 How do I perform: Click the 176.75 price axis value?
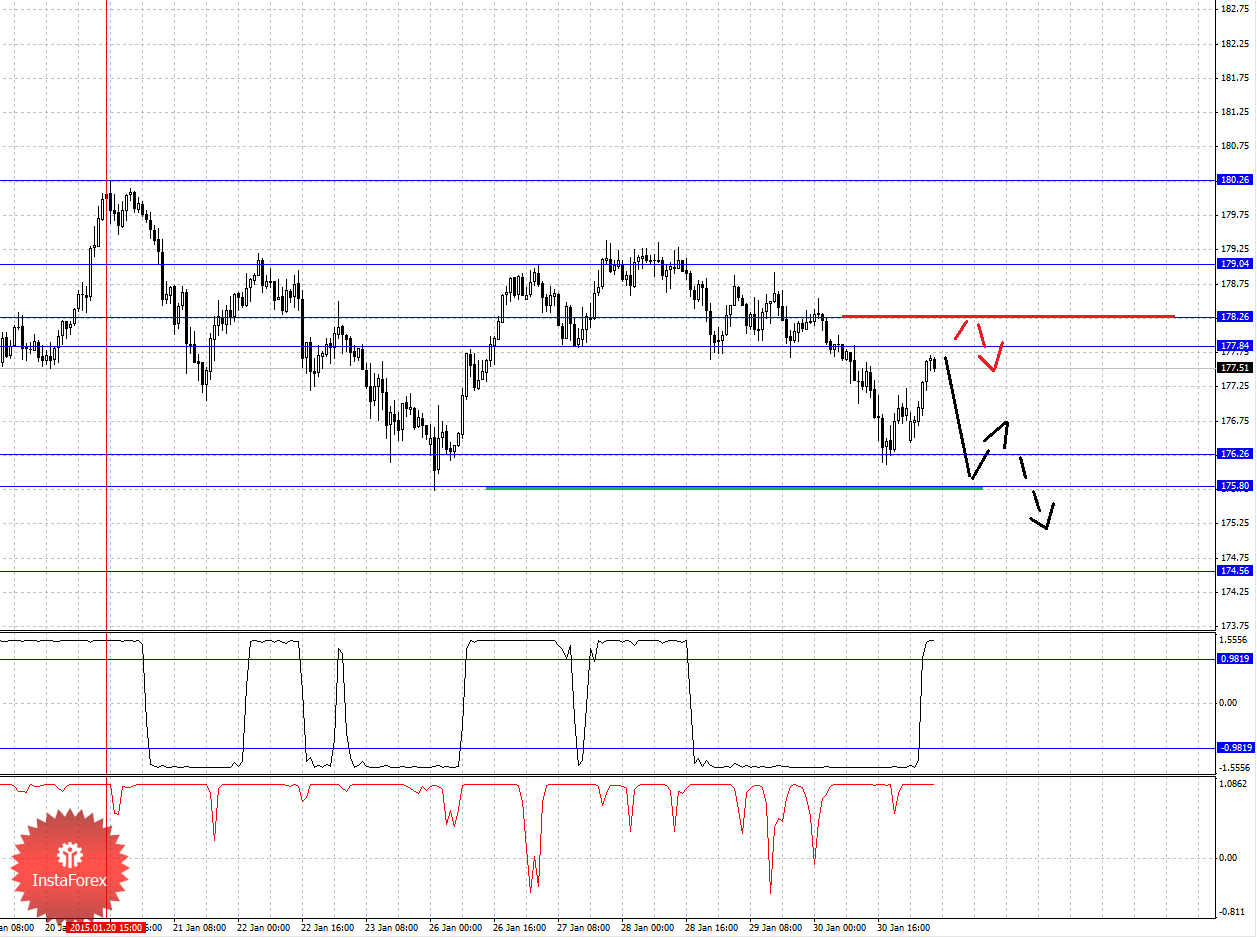coord(1237,420)
